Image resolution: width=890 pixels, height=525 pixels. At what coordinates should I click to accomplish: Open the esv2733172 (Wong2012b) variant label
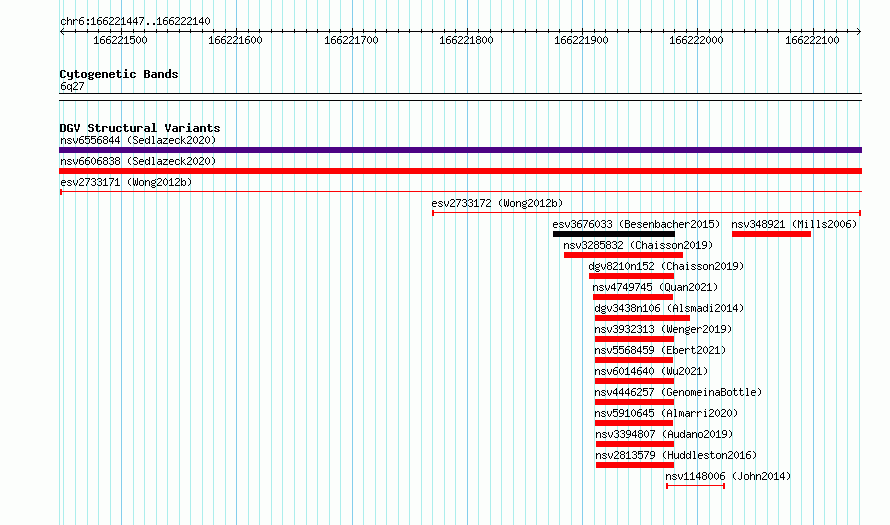pos(497,203)
